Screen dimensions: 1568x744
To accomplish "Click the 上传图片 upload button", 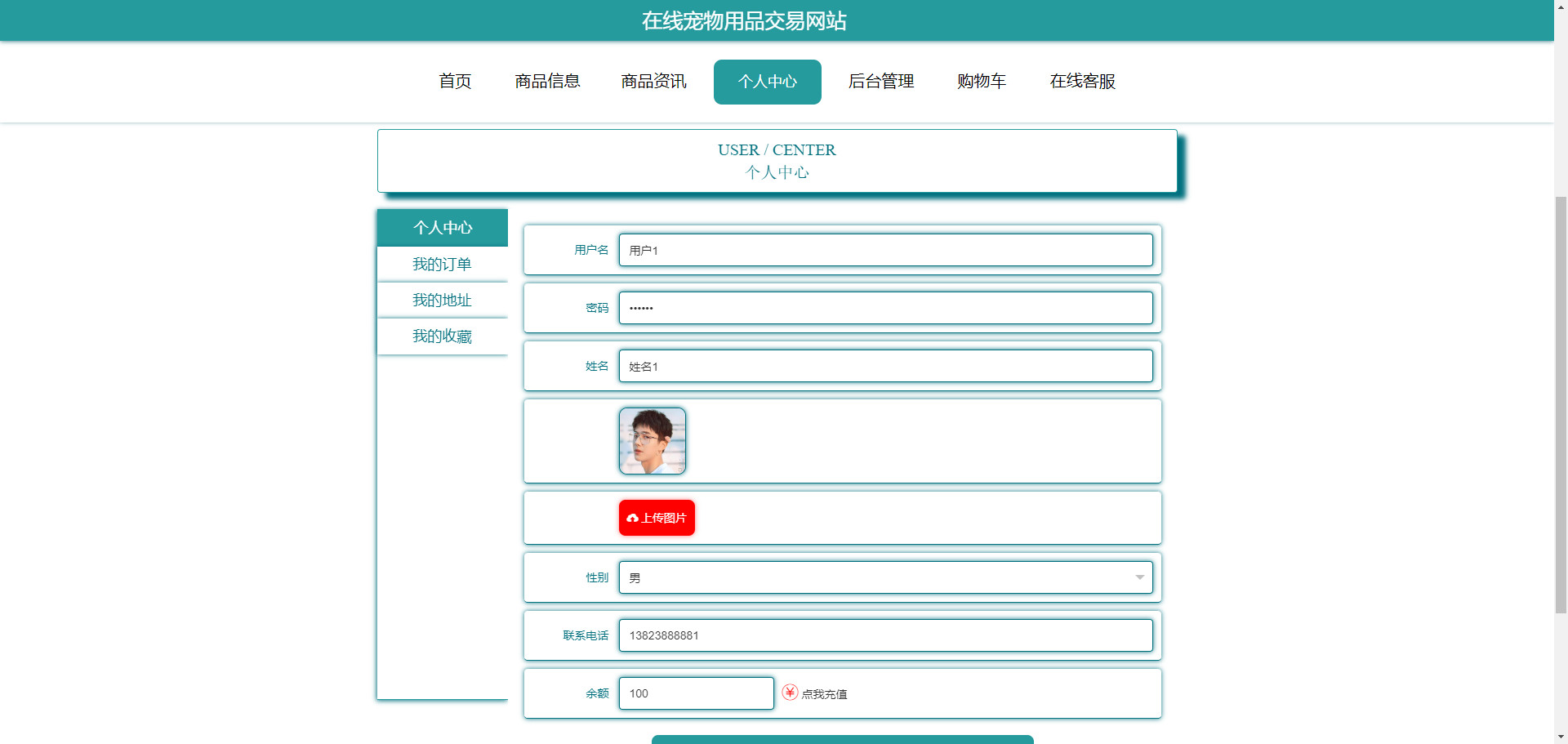I will point(657,518).
